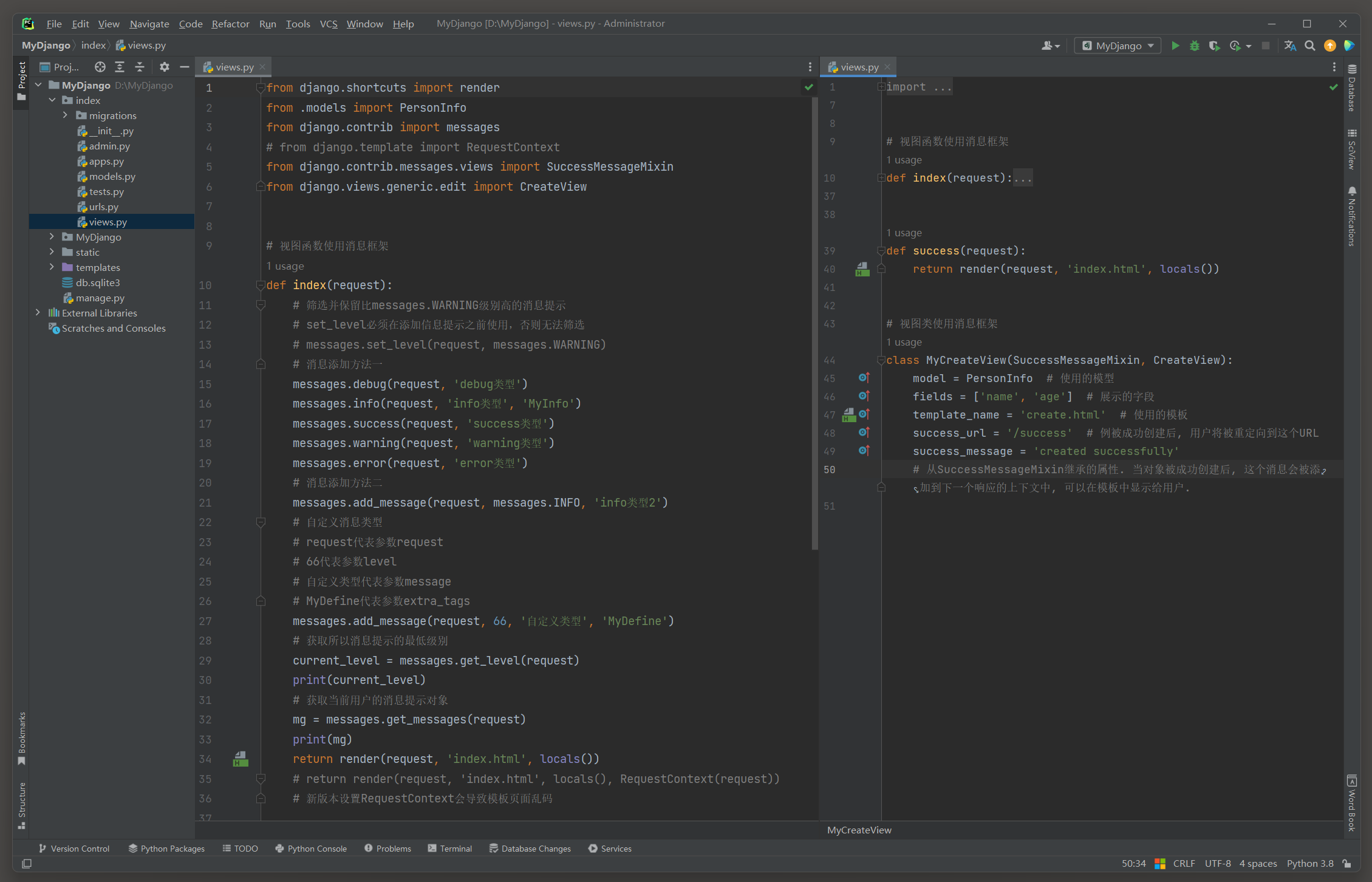Click the Stop process icon

1266,46
